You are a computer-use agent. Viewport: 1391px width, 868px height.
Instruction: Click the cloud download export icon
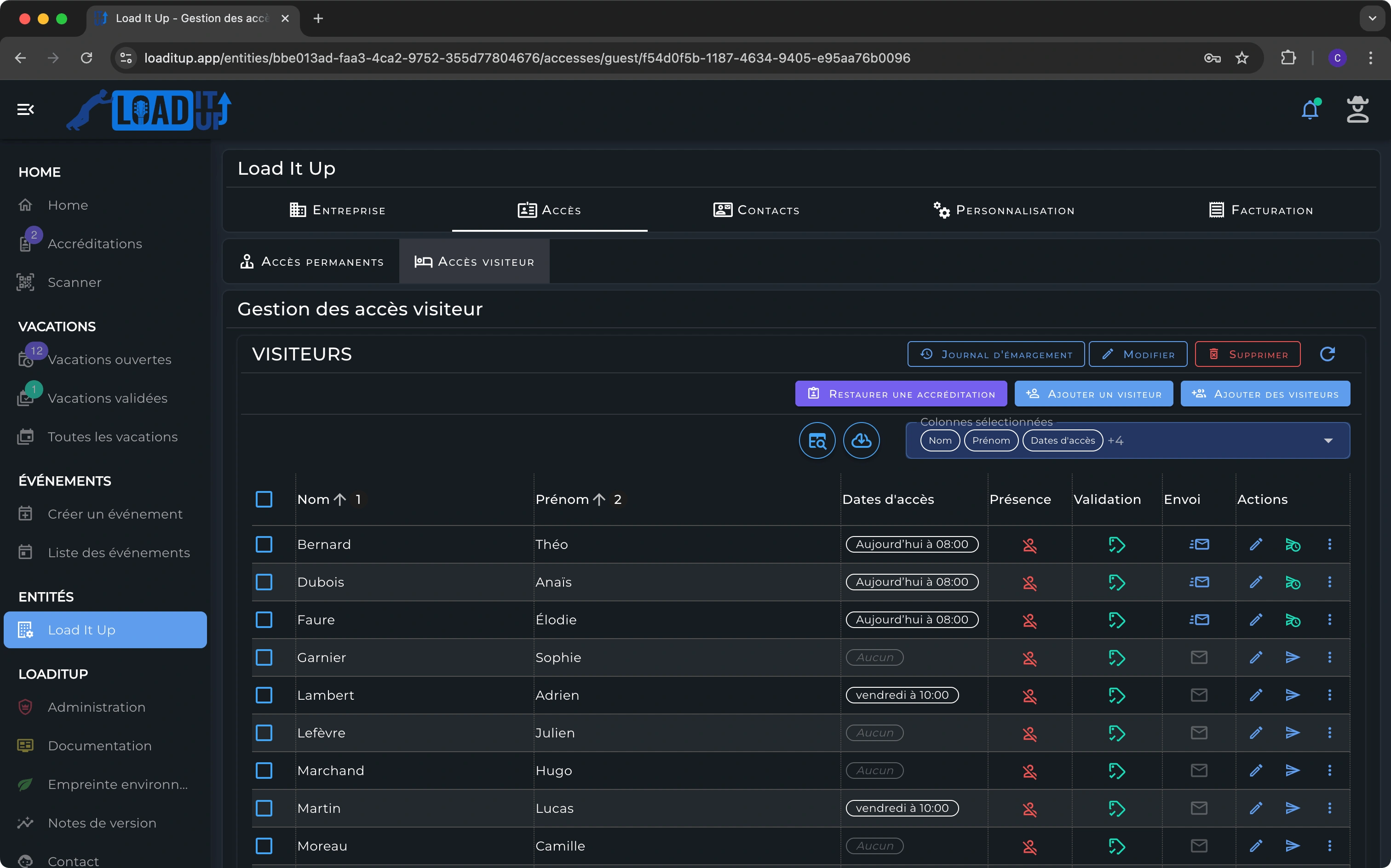tap(861, 440)
